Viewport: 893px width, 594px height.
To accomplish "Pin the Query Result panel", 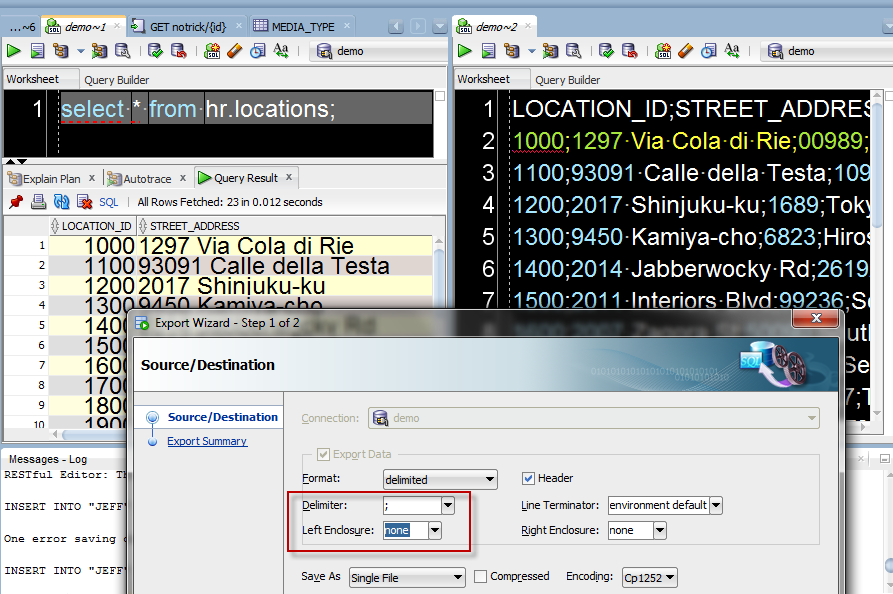I will 16,202.
